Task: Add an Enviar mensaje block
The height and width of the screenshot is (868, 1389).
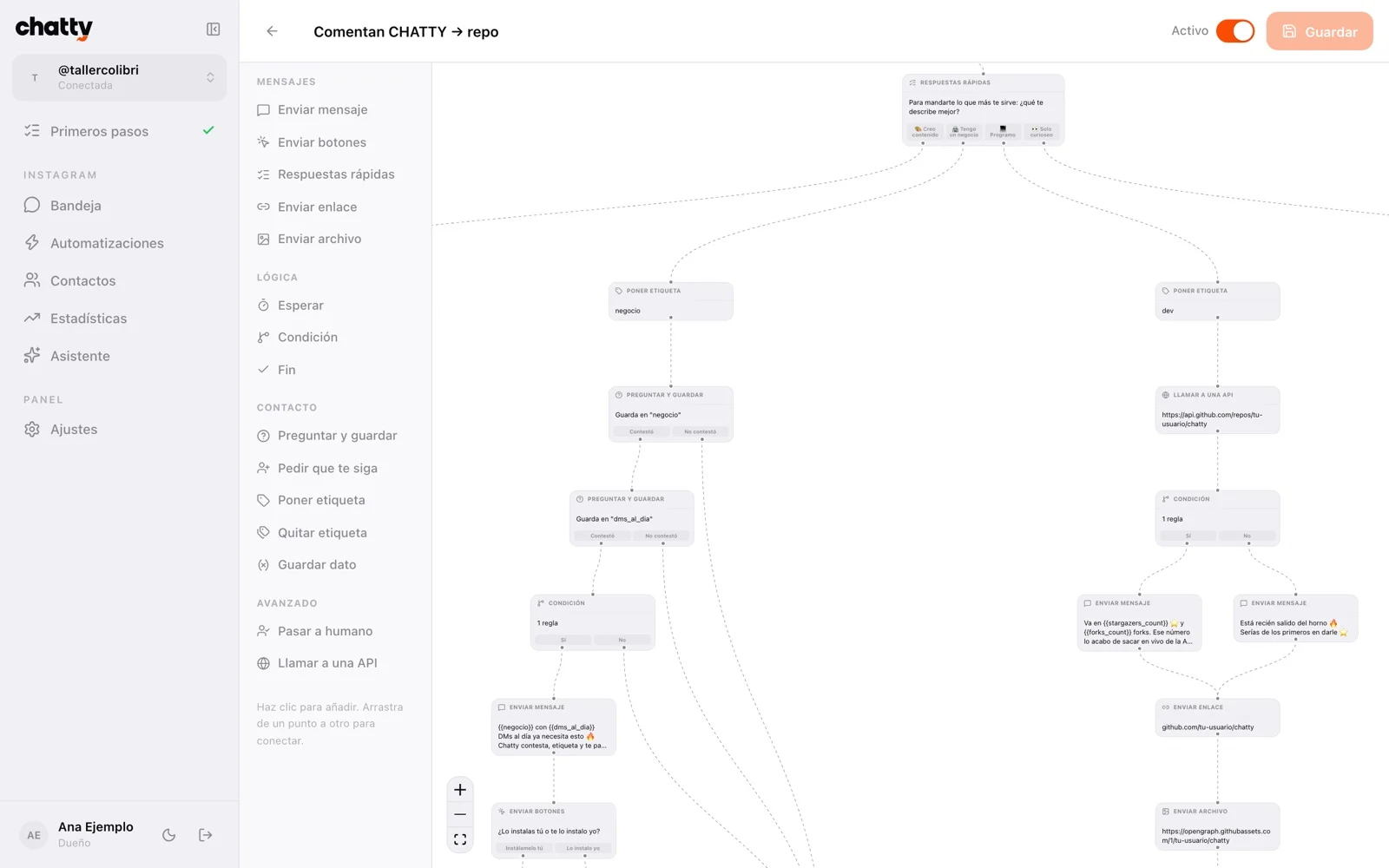Action: (335, 110)
